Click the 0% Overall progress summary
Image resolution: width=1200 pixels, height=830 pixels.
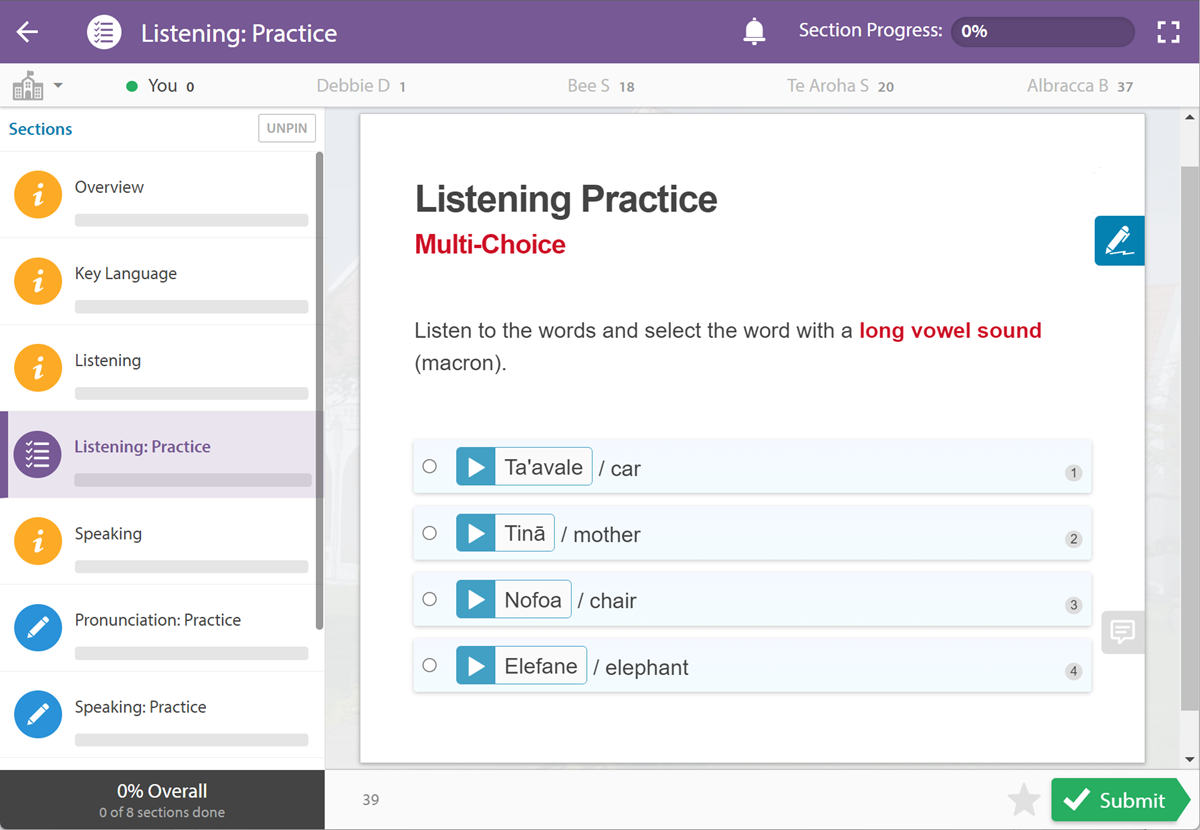[162, 799]
